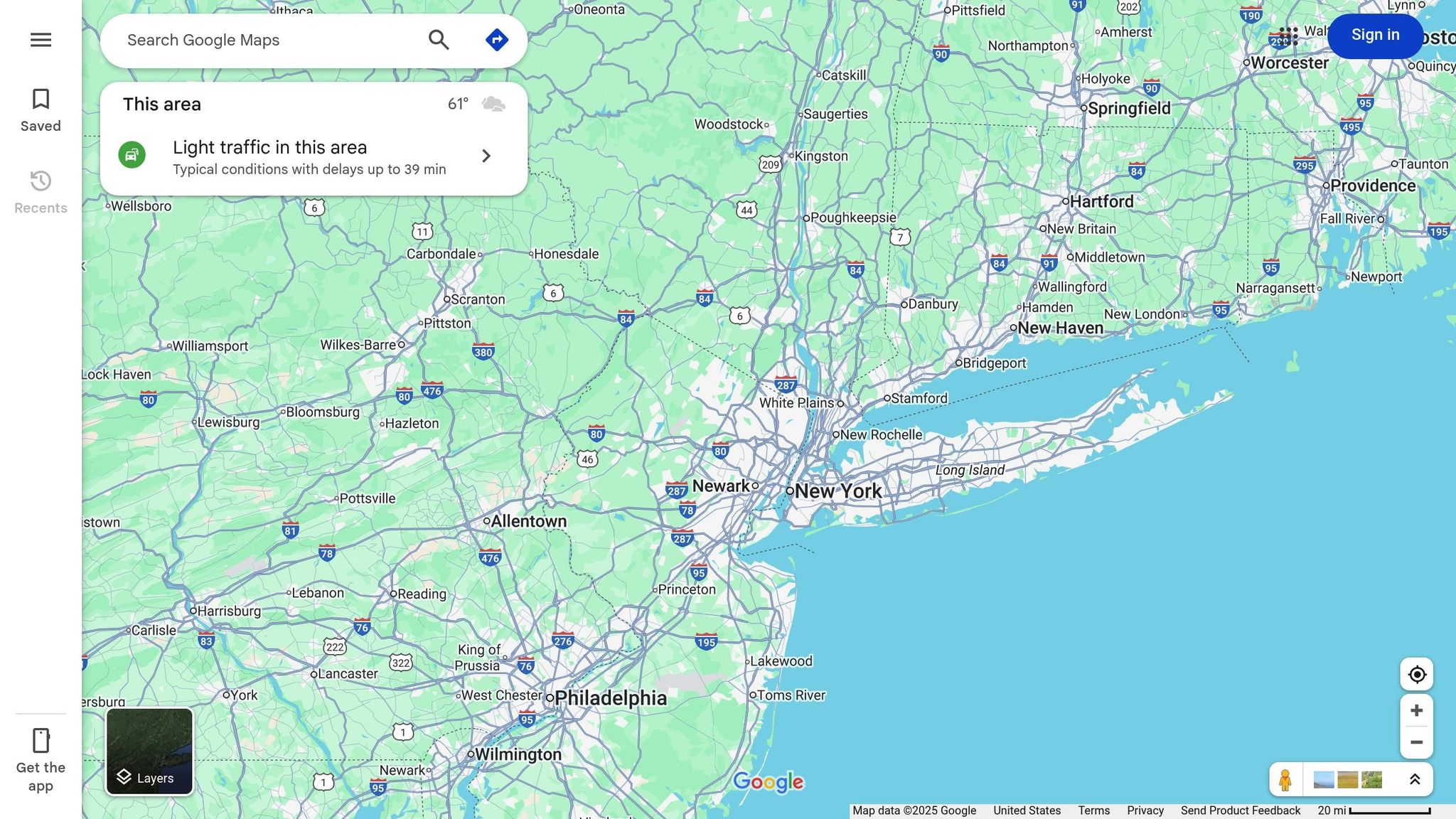Image resolution: width=1456 pixels, height=819 pixels.
Task: Click the search magnifier icon
Action: [439, 40]
